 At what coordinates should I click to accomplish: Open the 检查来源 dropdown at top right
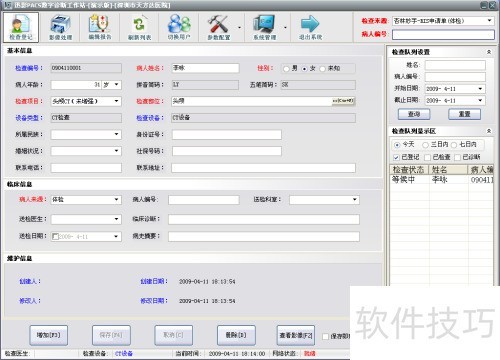(x=489, y=21)
